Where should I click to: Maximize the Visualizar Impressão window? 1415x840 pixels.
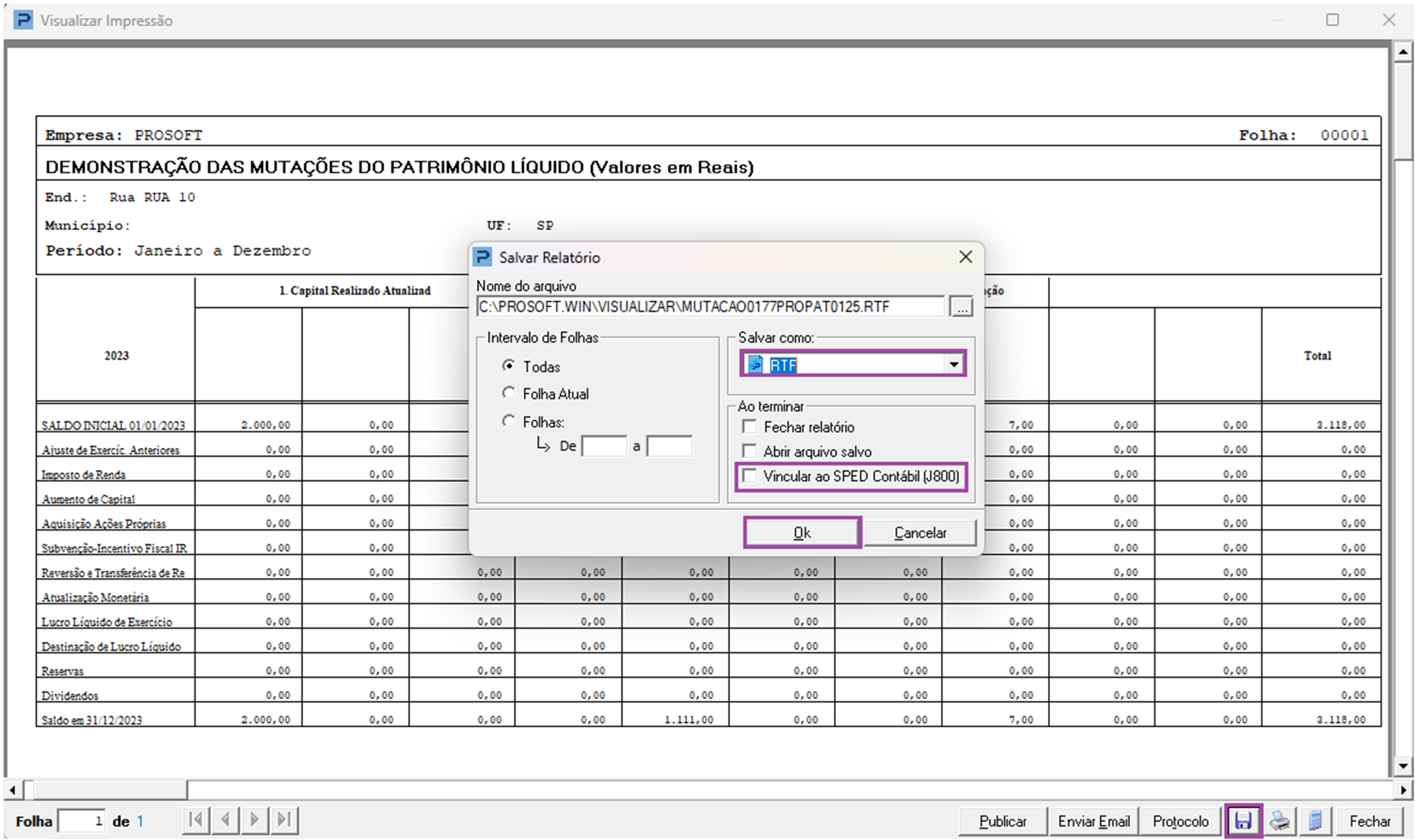click(x=1332, y=20)
